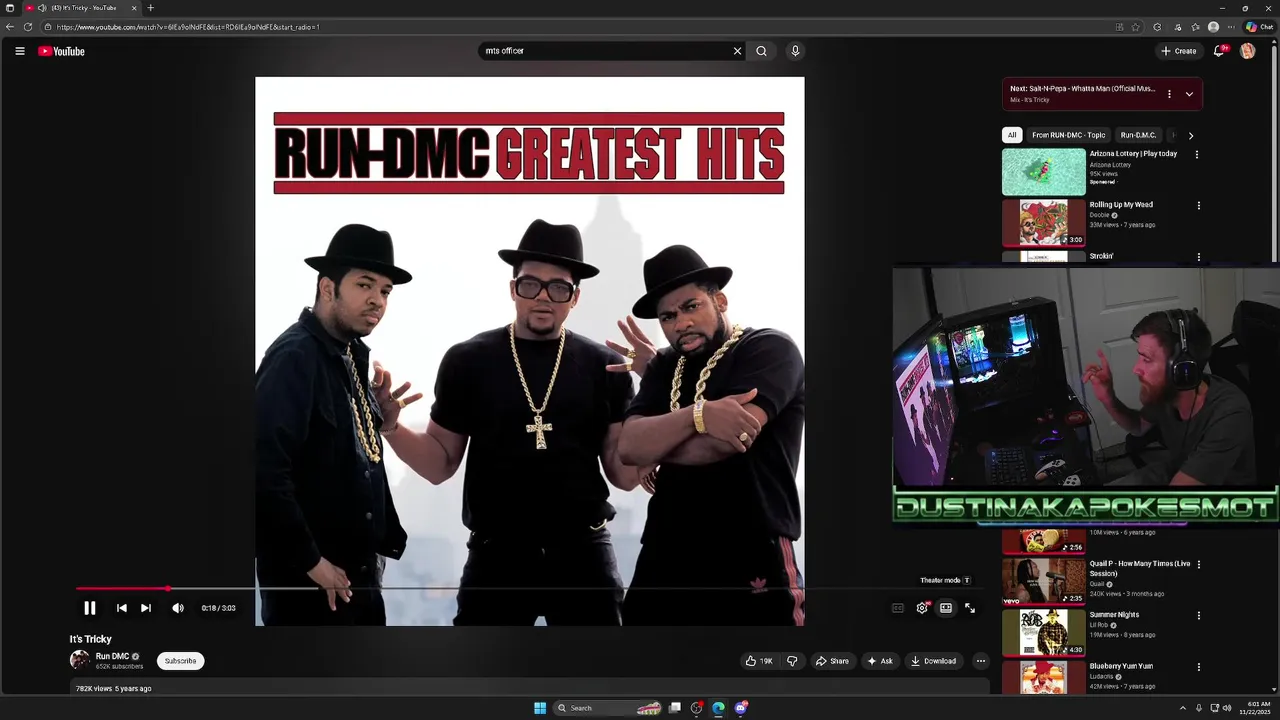Open the Run DMC channel avatar

[x=80, y=660]
